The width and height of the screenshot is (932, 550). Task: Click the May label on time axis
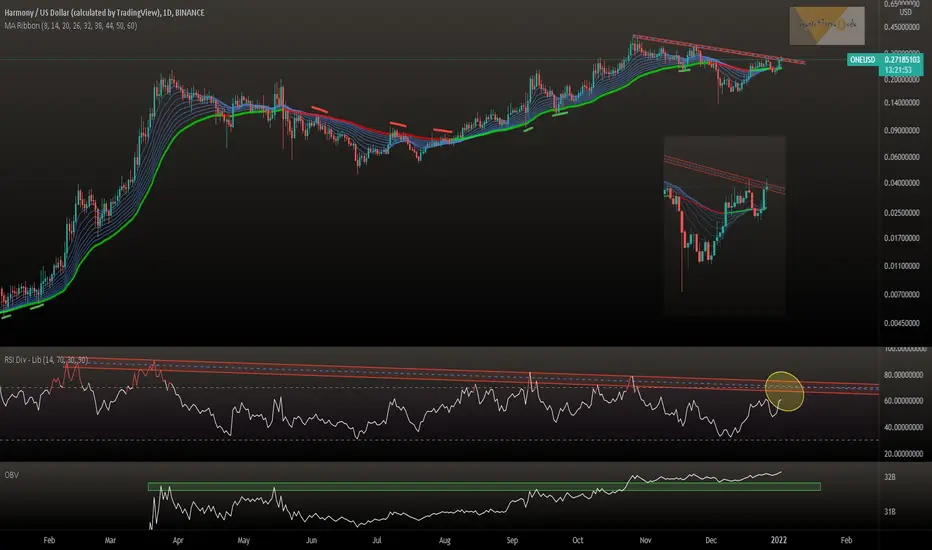coord(244,540)
